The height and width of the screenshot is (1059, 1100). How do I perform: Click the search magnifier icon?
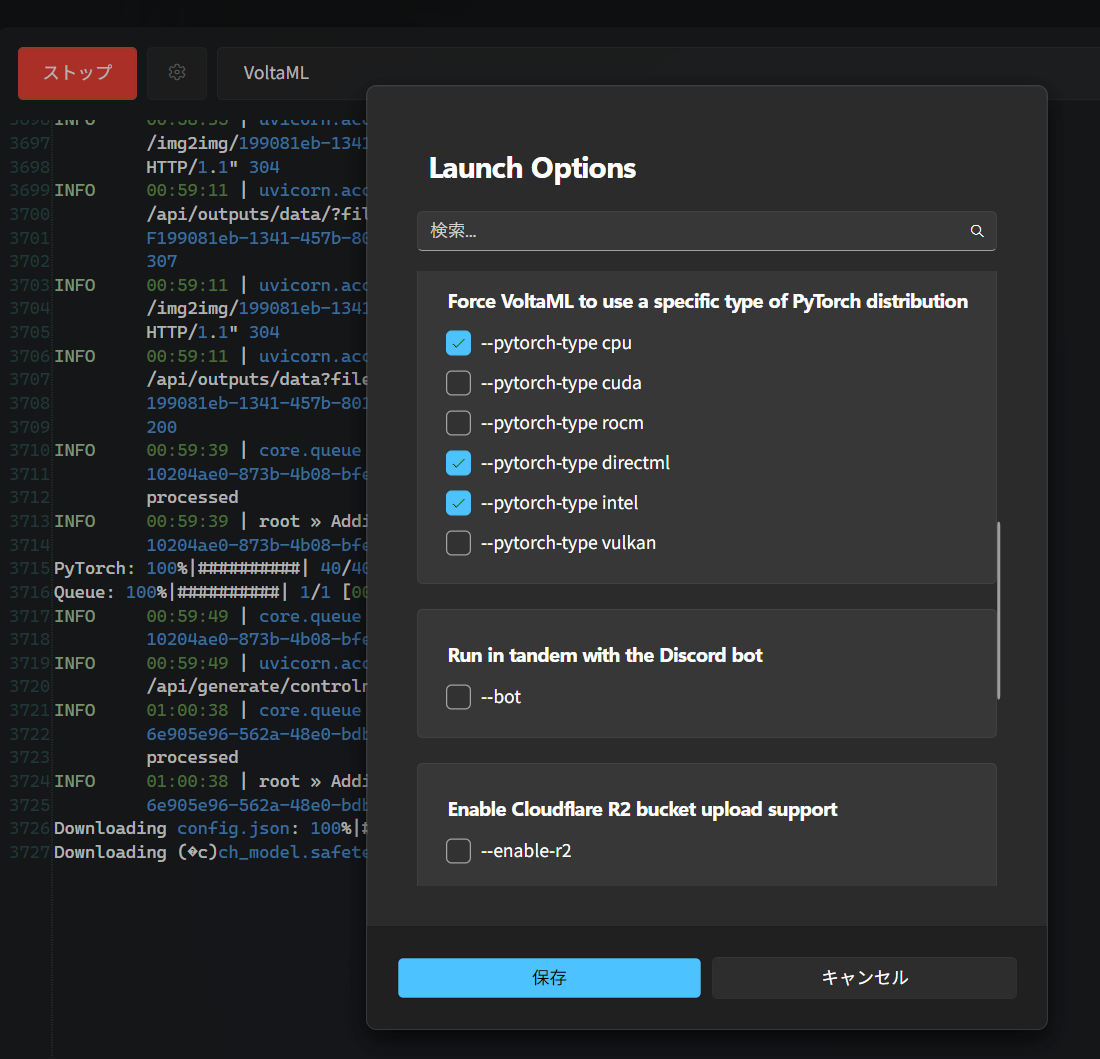(x=976, y=231)
